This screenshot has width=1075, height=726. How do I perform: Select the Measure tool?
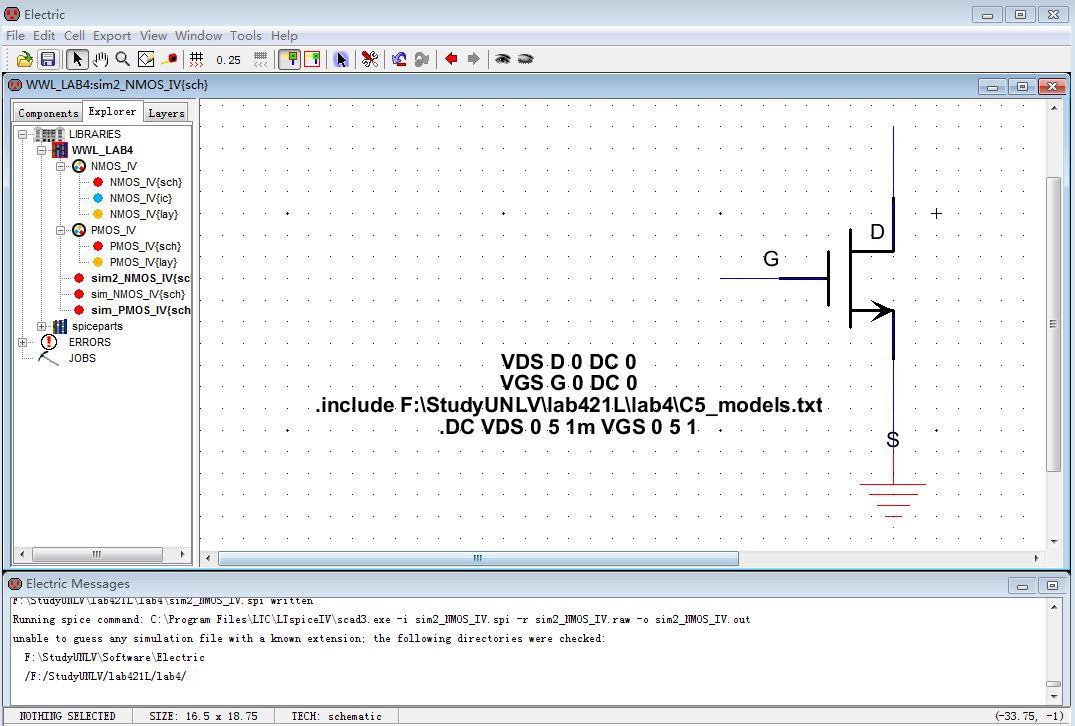click(x=170, y=60)
